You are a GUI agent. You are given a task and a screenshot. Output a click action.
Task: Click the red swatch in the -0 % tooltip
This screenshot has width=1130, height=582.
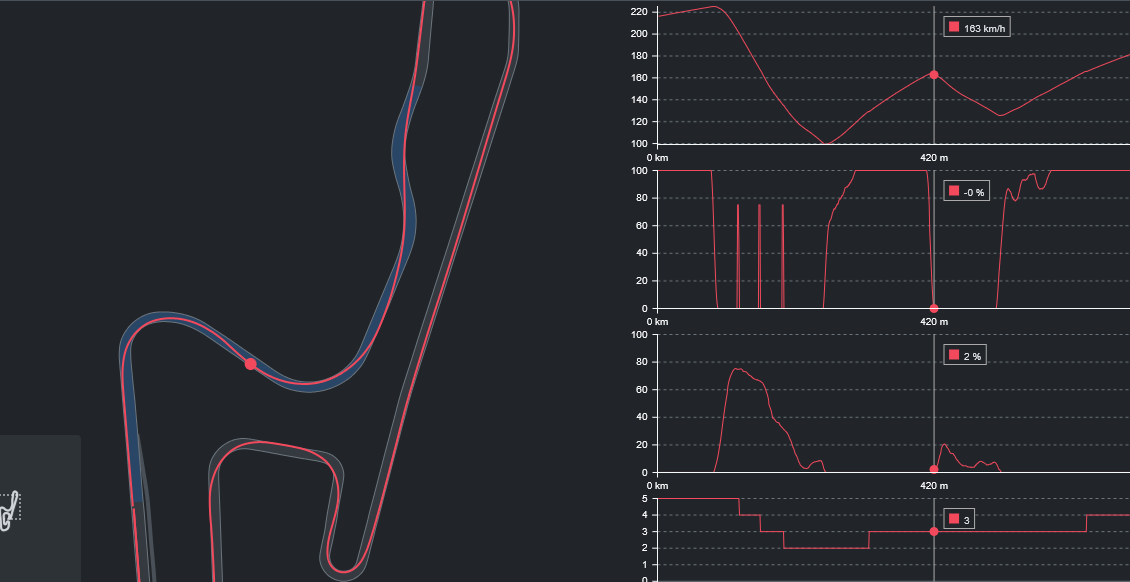(x=954, y=192)
